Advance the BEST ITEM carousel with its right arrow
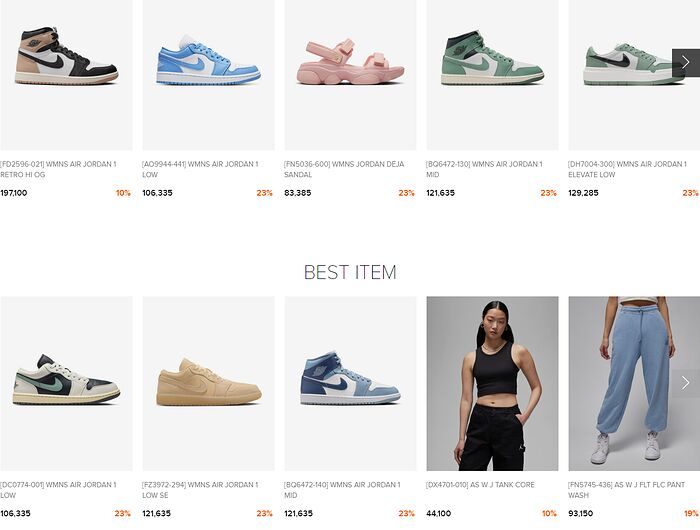The image size is (700, 530). 686,383
